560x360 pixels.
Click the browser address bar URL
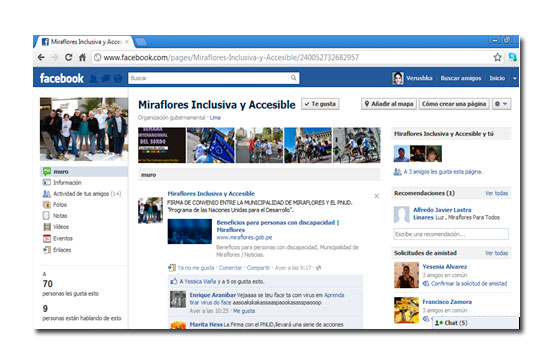[231, 58]
